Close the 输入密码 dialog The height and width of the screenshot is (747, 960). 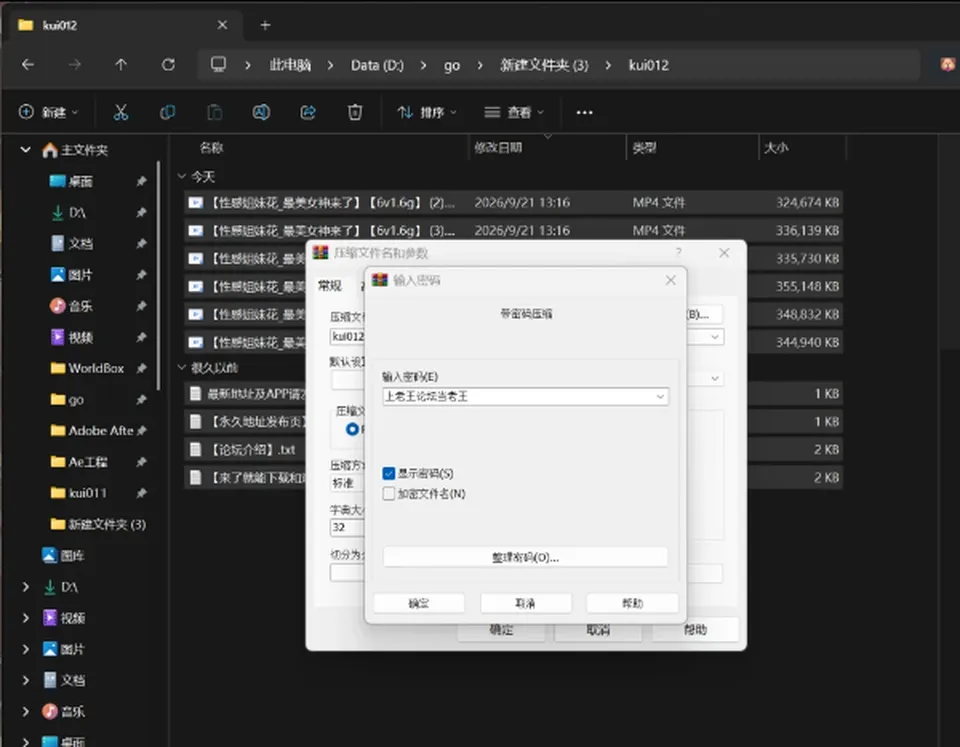[x=670, y=280]
